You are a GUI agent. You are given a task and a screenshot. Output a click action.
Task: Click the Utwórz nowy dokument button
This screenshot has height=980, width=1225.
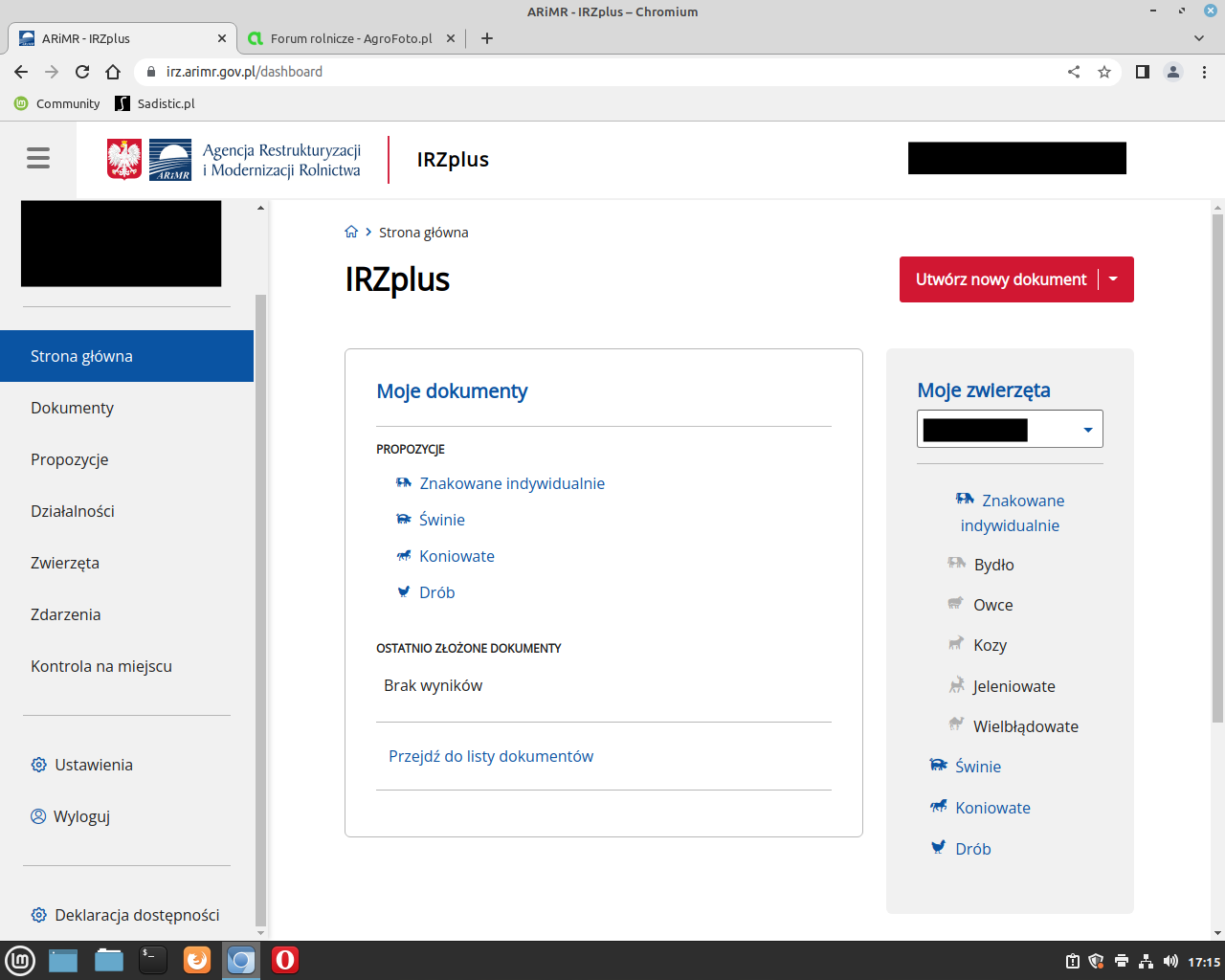1000,279
